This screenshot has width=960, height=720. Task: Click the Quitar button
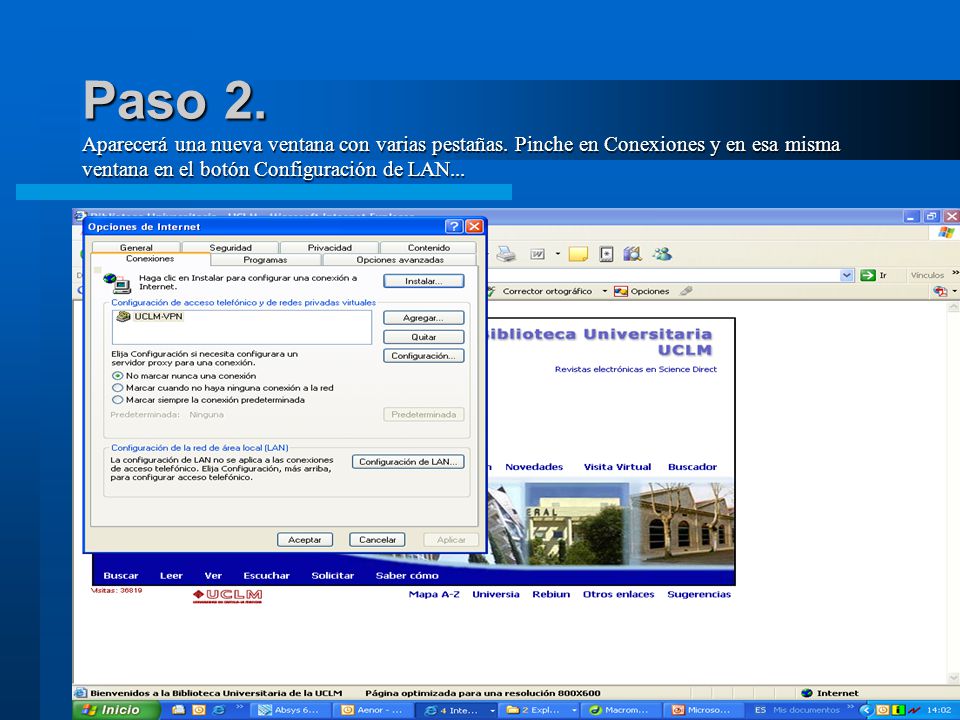tap(424, 337)
